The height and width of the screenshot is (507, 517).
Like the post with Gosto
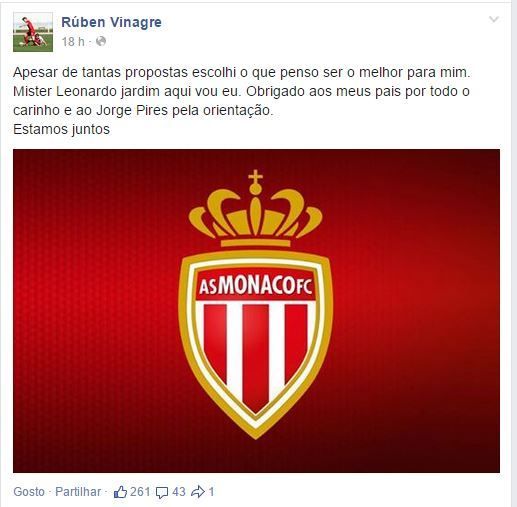click(x=29, y=492)
